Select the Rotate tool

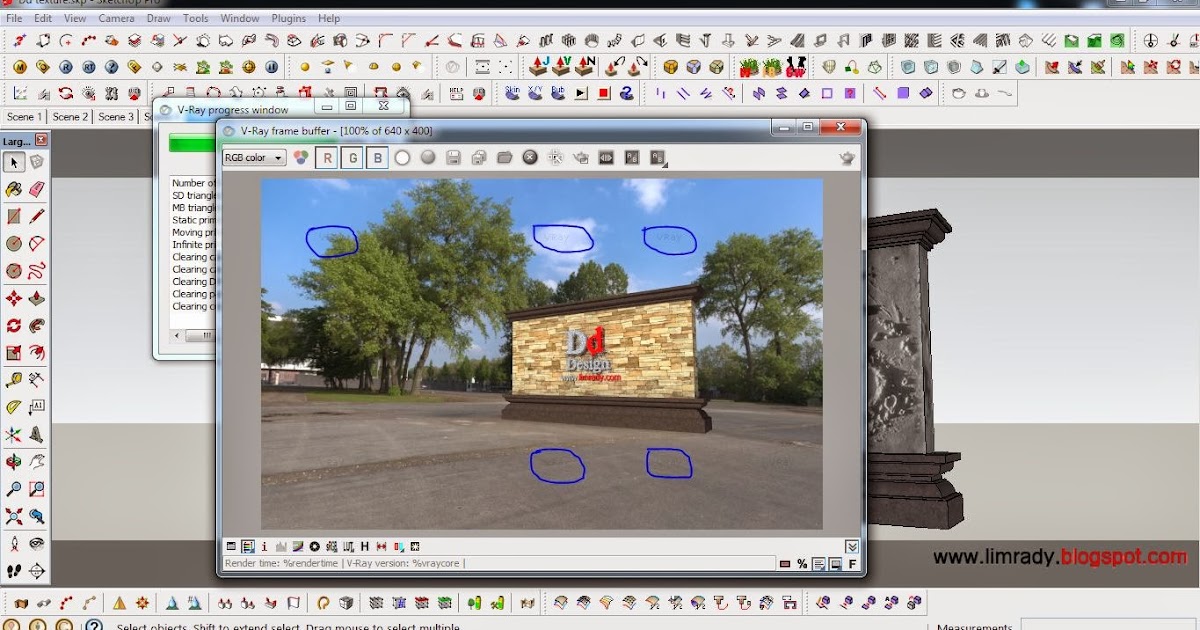click(14, 325)
